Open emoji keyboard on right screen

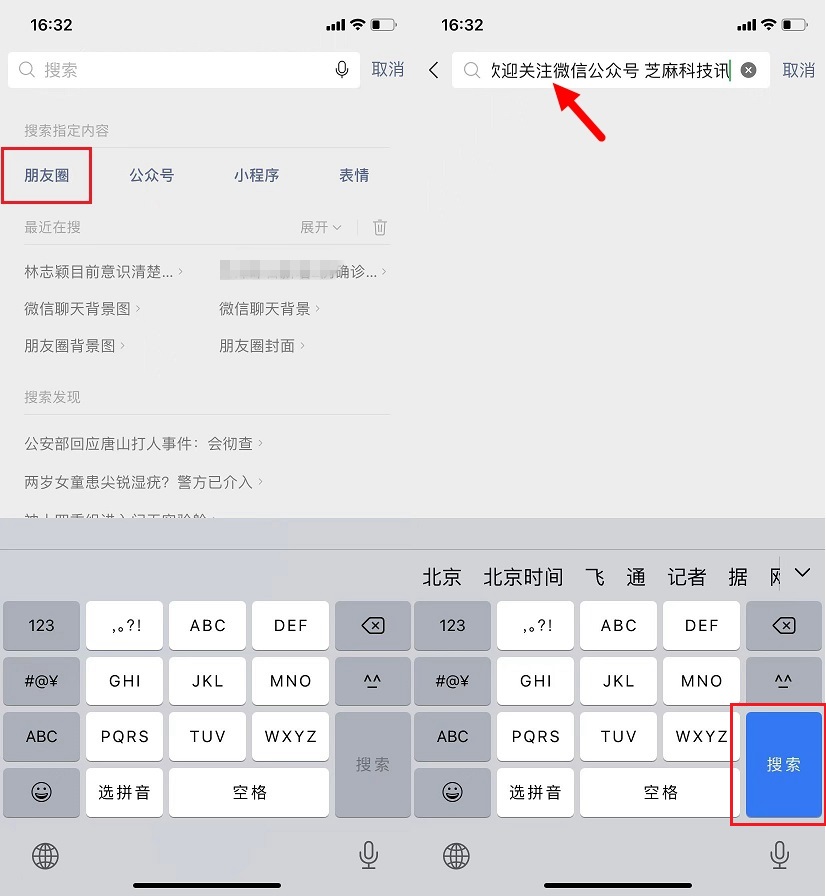452,792
